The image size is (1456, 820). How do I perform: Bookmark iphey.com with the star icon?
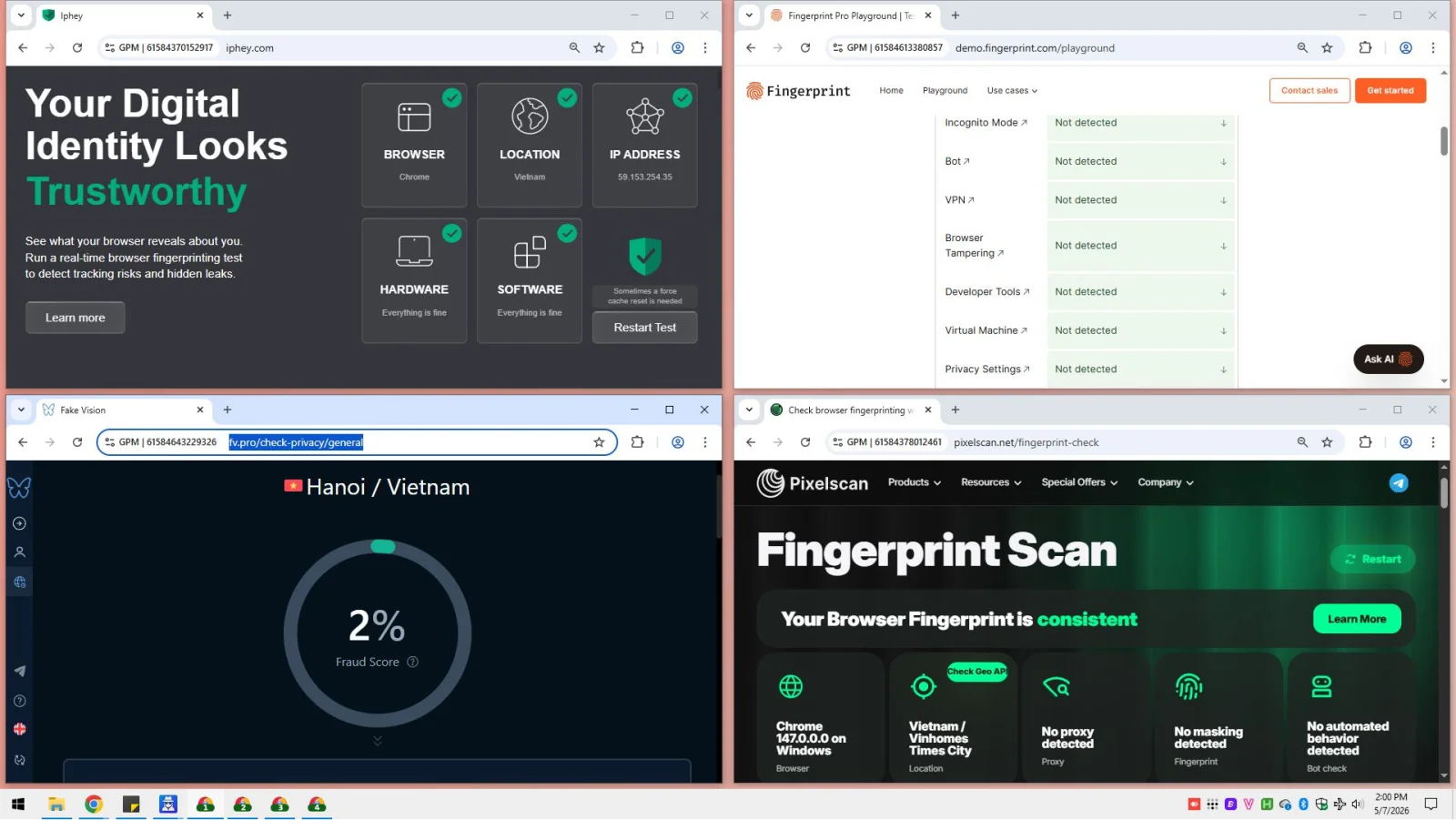[x=599, y=48]
